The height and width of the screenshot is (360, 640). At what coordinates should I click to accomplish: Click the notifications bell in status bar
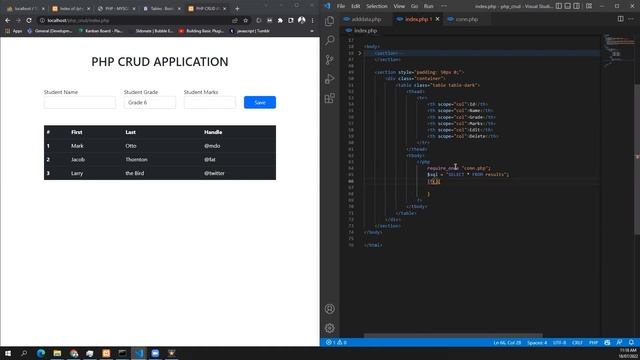[x=631, y=342]
